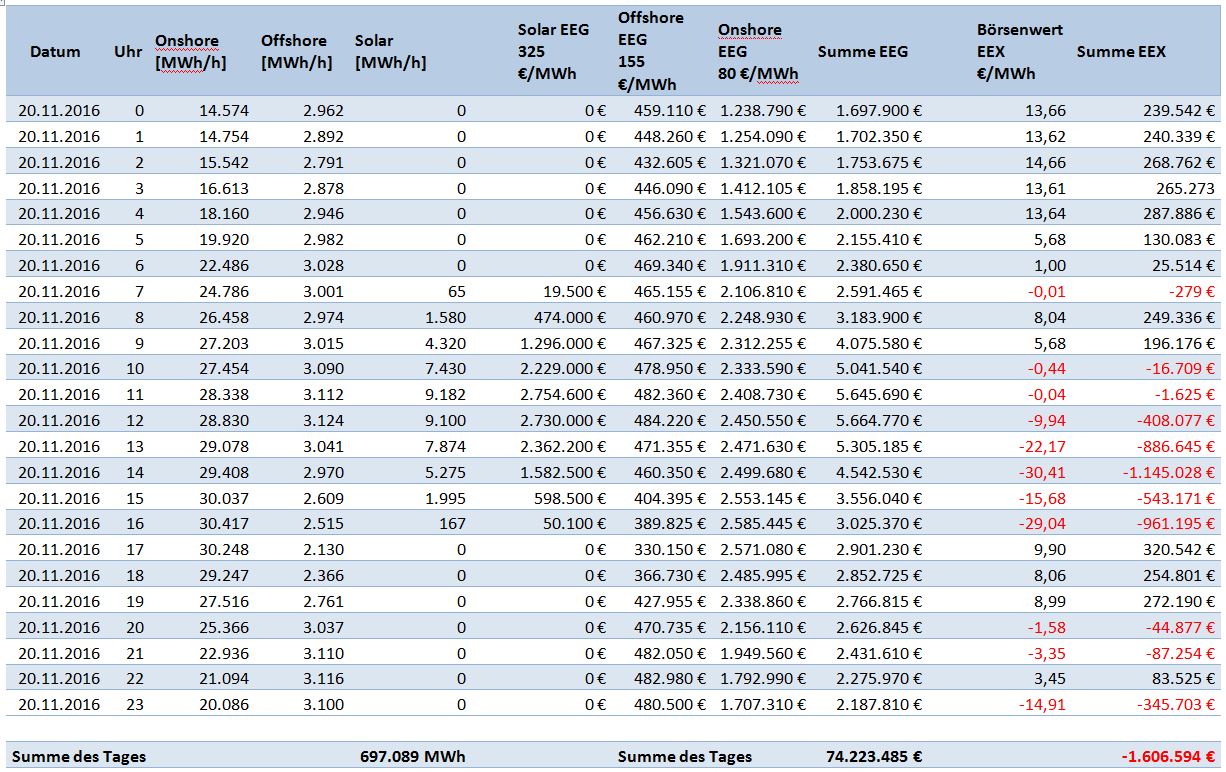1226x772 pixels.
Task: Select the Uhr column header
Action: pyautogui.click(x=129, y=51)
